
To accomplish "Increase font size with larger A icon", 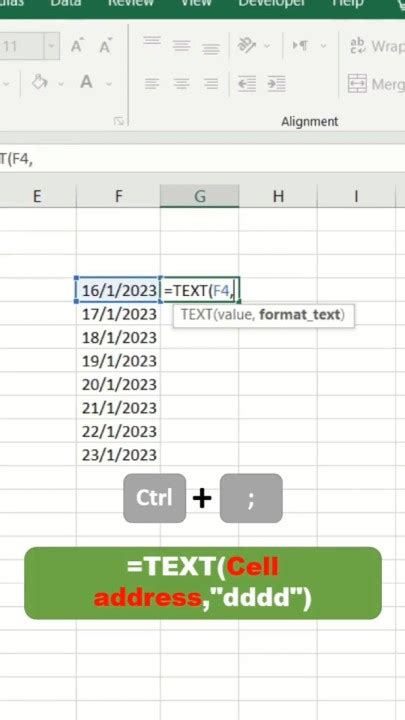I will tap(77, 46).
